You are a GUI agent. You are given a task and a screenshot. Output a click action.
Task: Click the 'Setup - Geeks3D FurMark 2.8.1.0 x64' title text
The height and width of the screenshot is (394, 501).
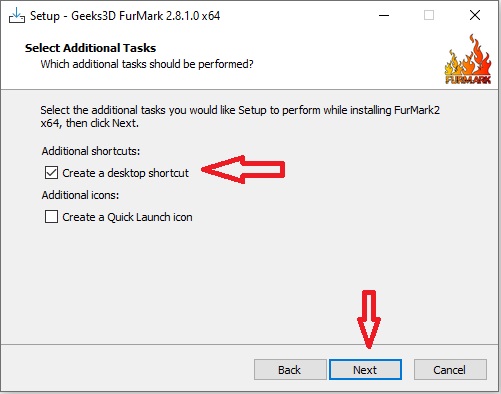click(125, 16)
